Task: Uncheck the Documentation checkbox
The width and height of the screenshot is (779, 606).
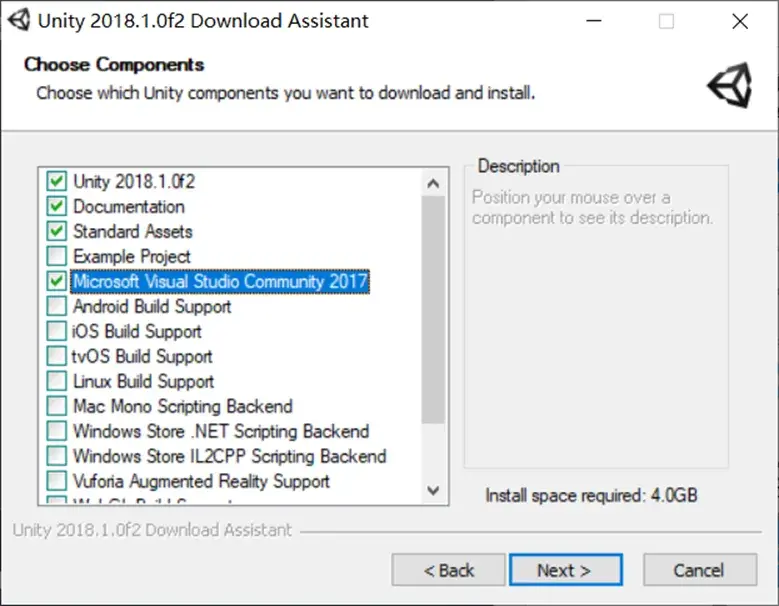Action: [x=56, y=206]
